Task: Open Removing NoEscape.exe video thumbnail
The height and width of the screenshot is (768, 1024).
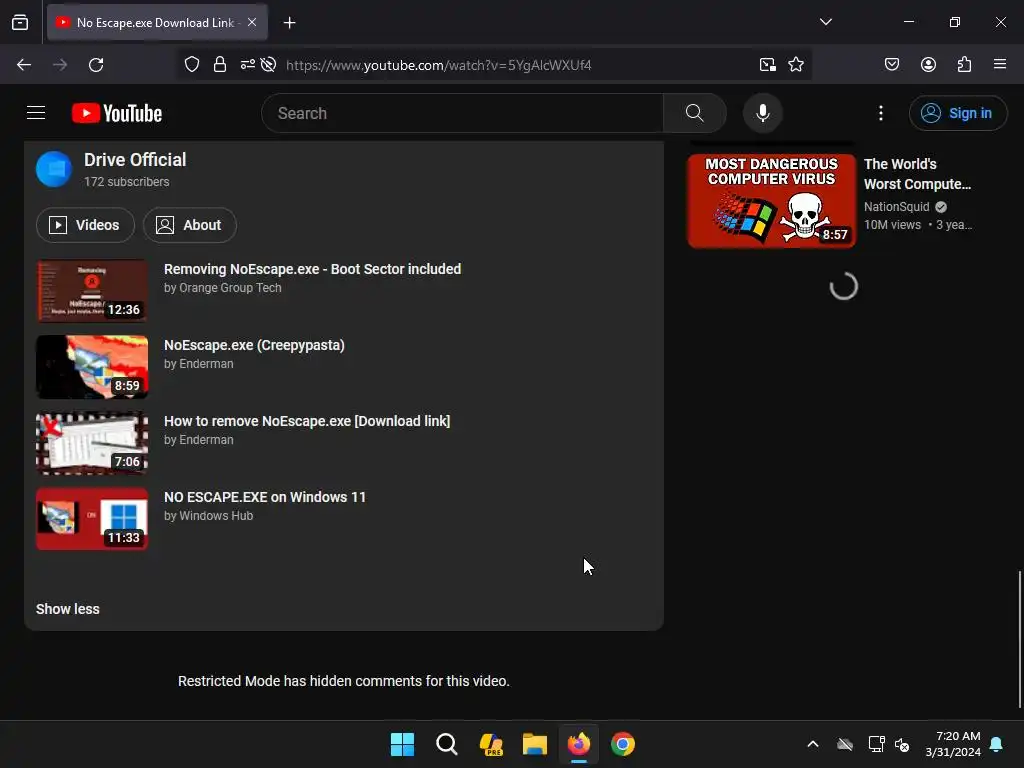Action: point(92,291)
